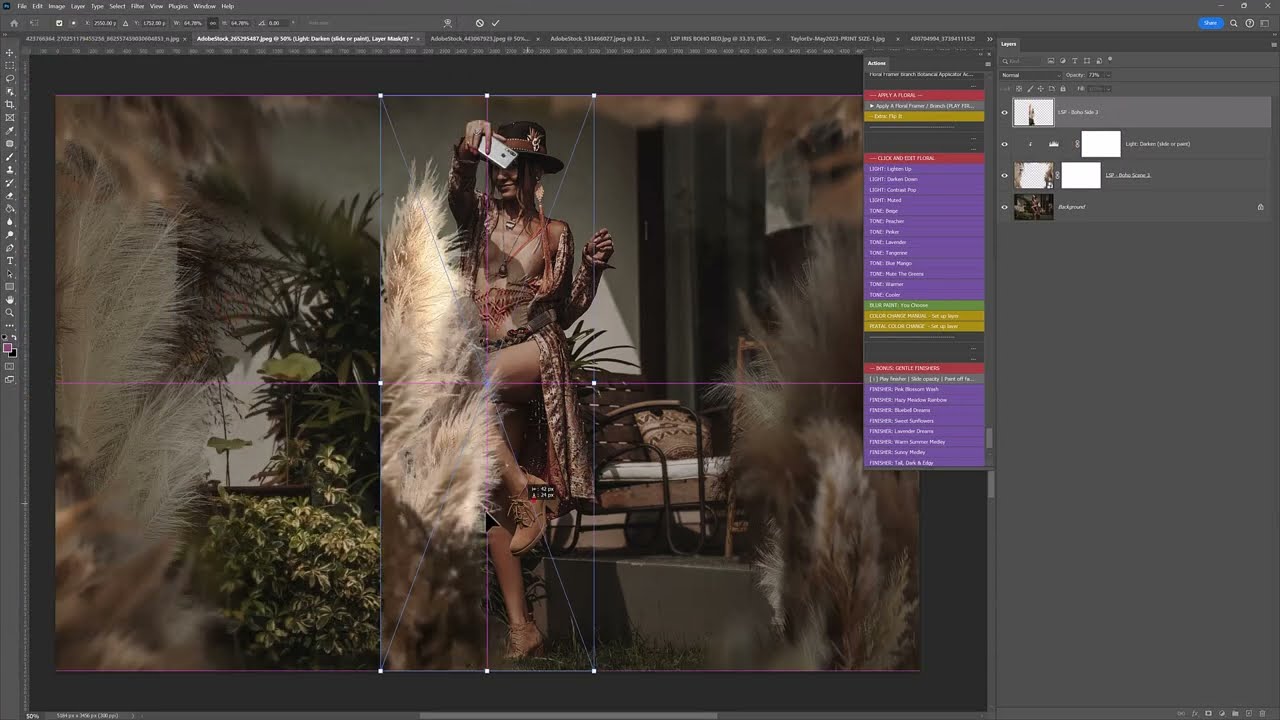This screenshot has width=1280, height=720.
Task: Toggle visibility of LSP - Boho Side 3 layer
Action: click(x=1004, y=113)
